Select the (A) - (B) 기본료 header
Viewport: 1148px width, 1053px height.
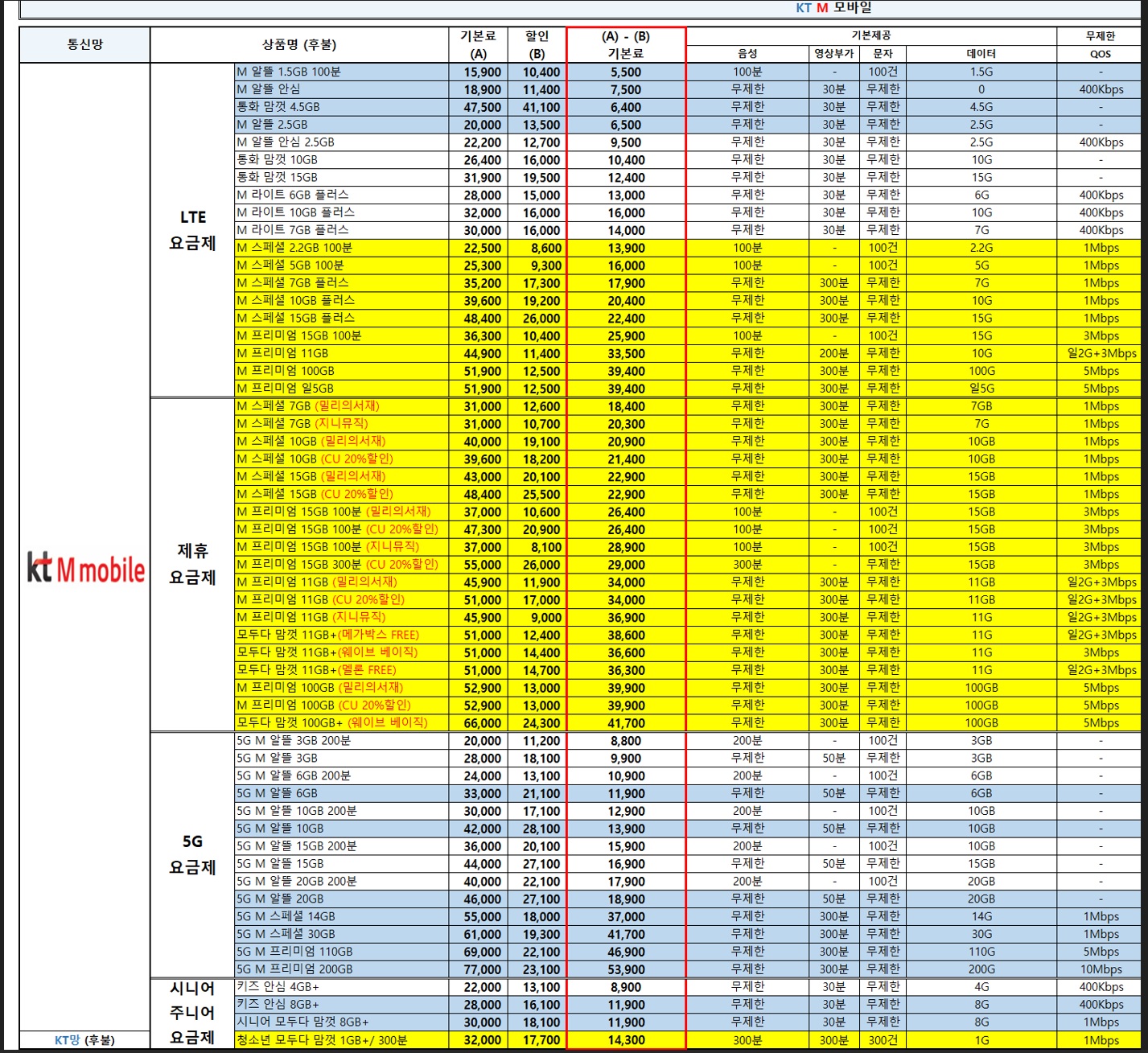(x=626, y=45)
